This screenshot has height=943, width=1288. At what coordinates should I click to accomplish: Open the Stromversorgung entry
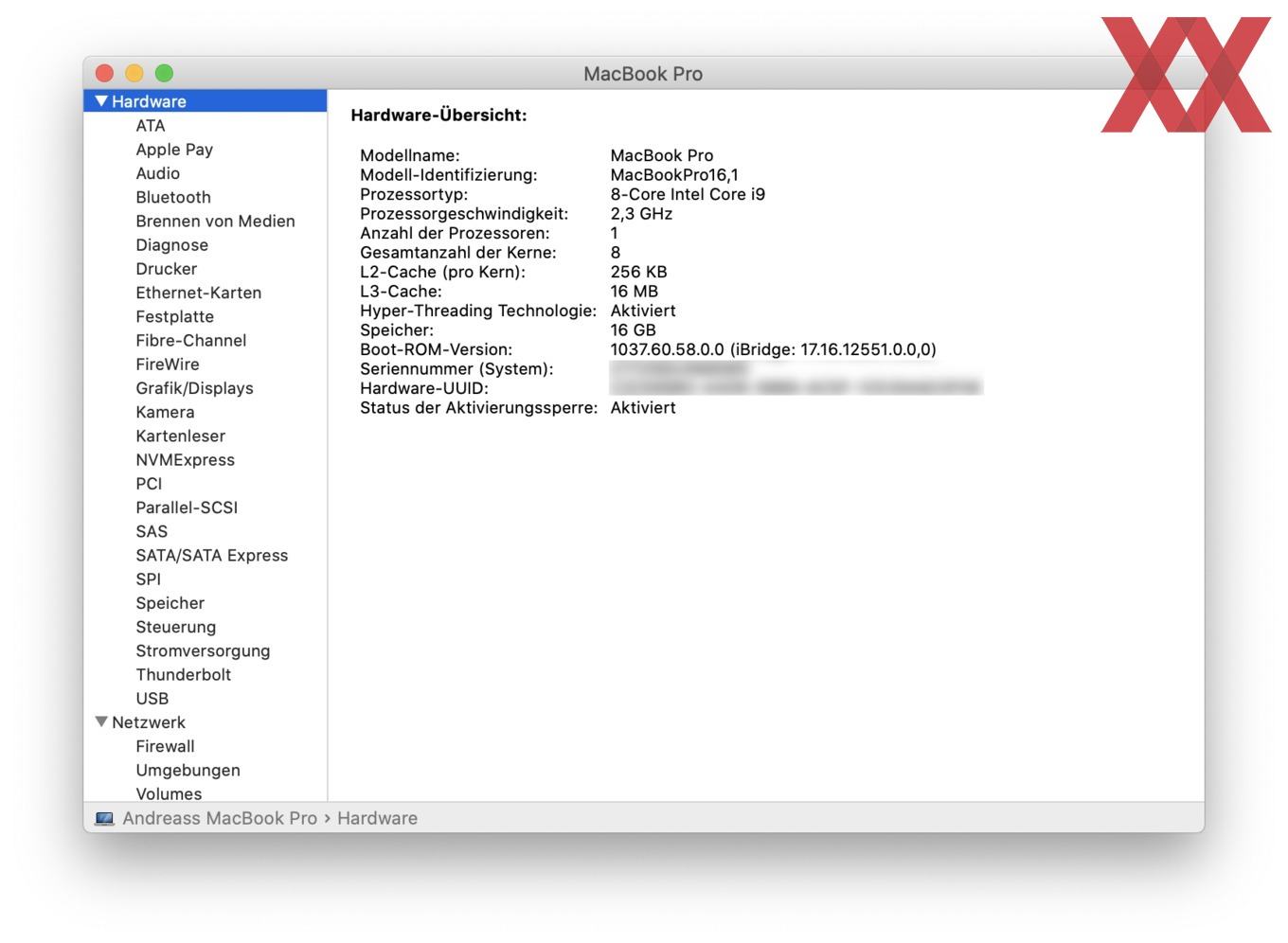coord(203,650)
